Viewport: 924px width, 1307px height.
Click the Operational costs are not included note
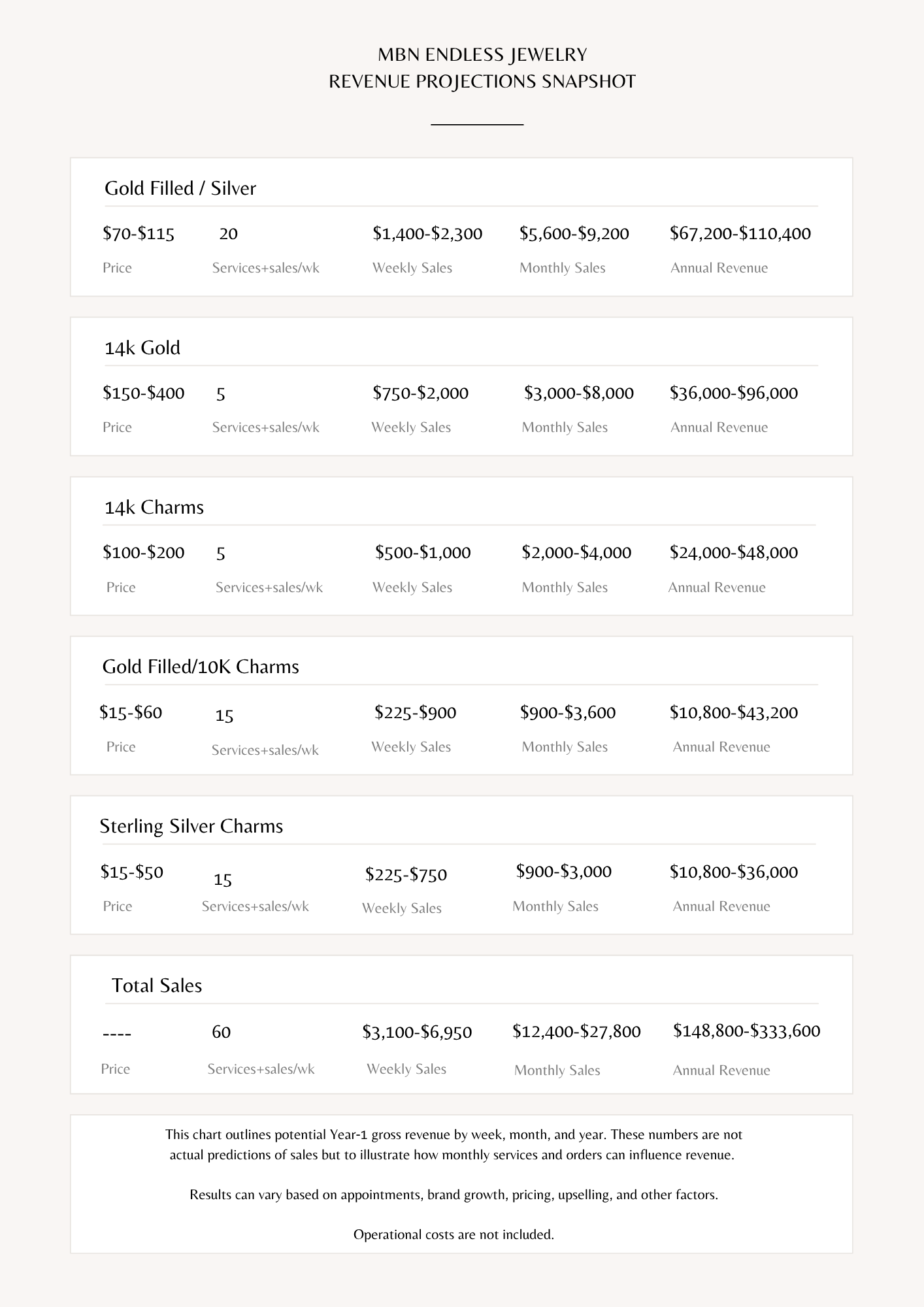[x=454, y=1234]
